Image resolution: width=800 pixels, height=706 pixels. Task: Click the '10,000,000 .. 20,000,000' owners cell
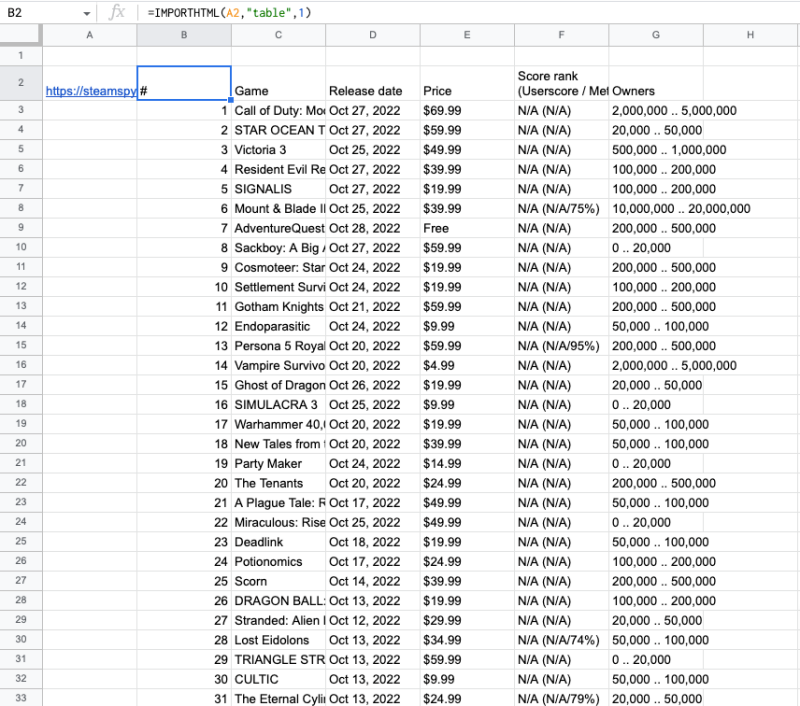click(x=656, y=209)
